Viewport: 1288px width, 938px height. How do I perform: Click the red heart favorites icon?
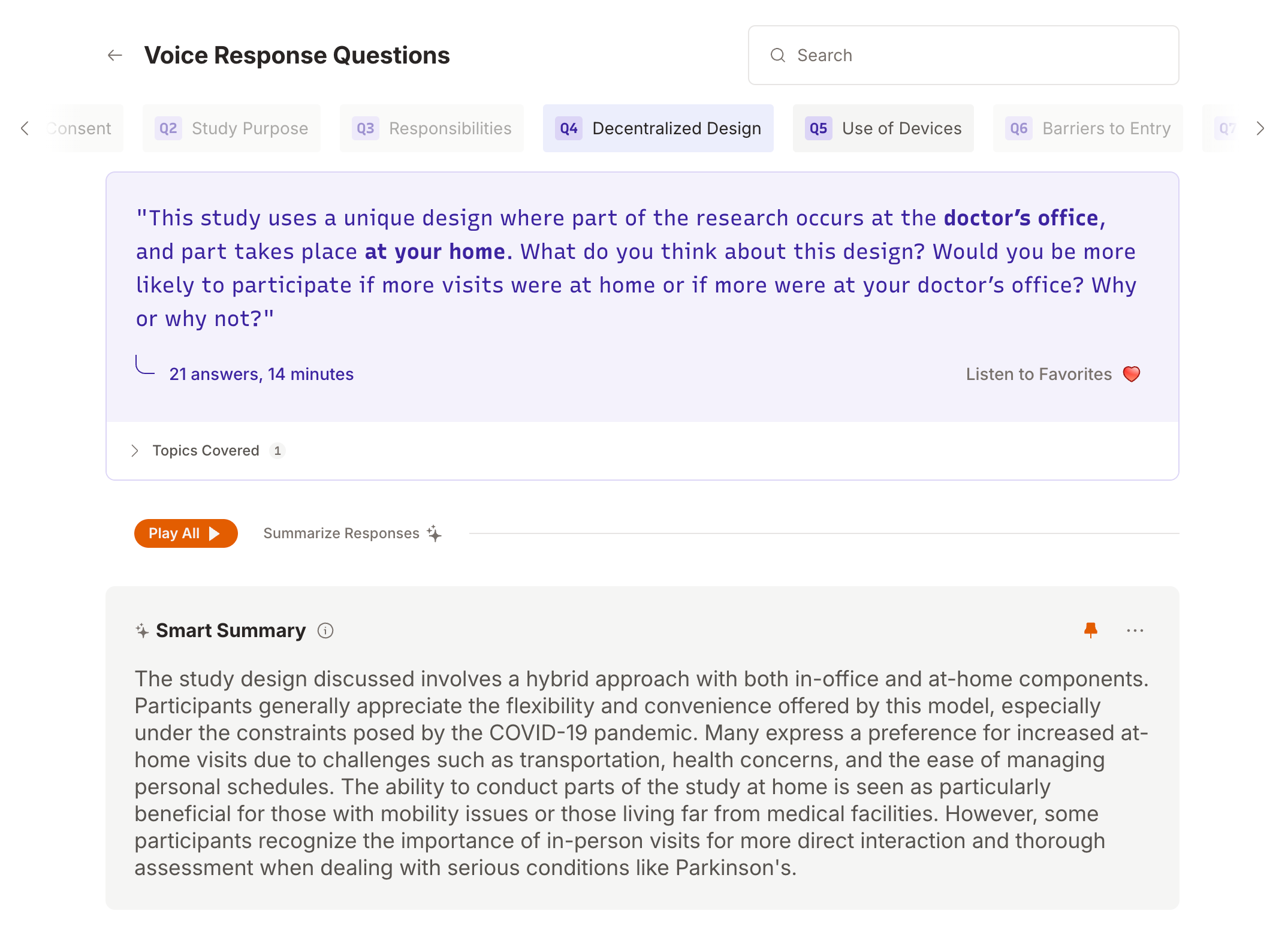point(1131,374)
